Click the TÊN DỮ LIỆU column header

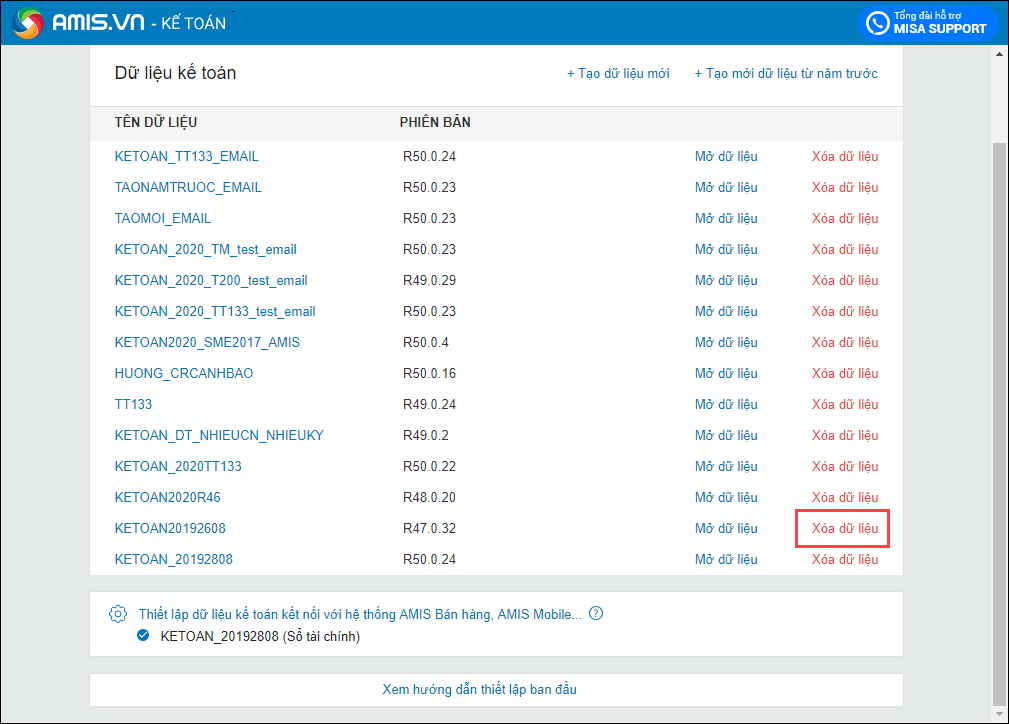156,122
